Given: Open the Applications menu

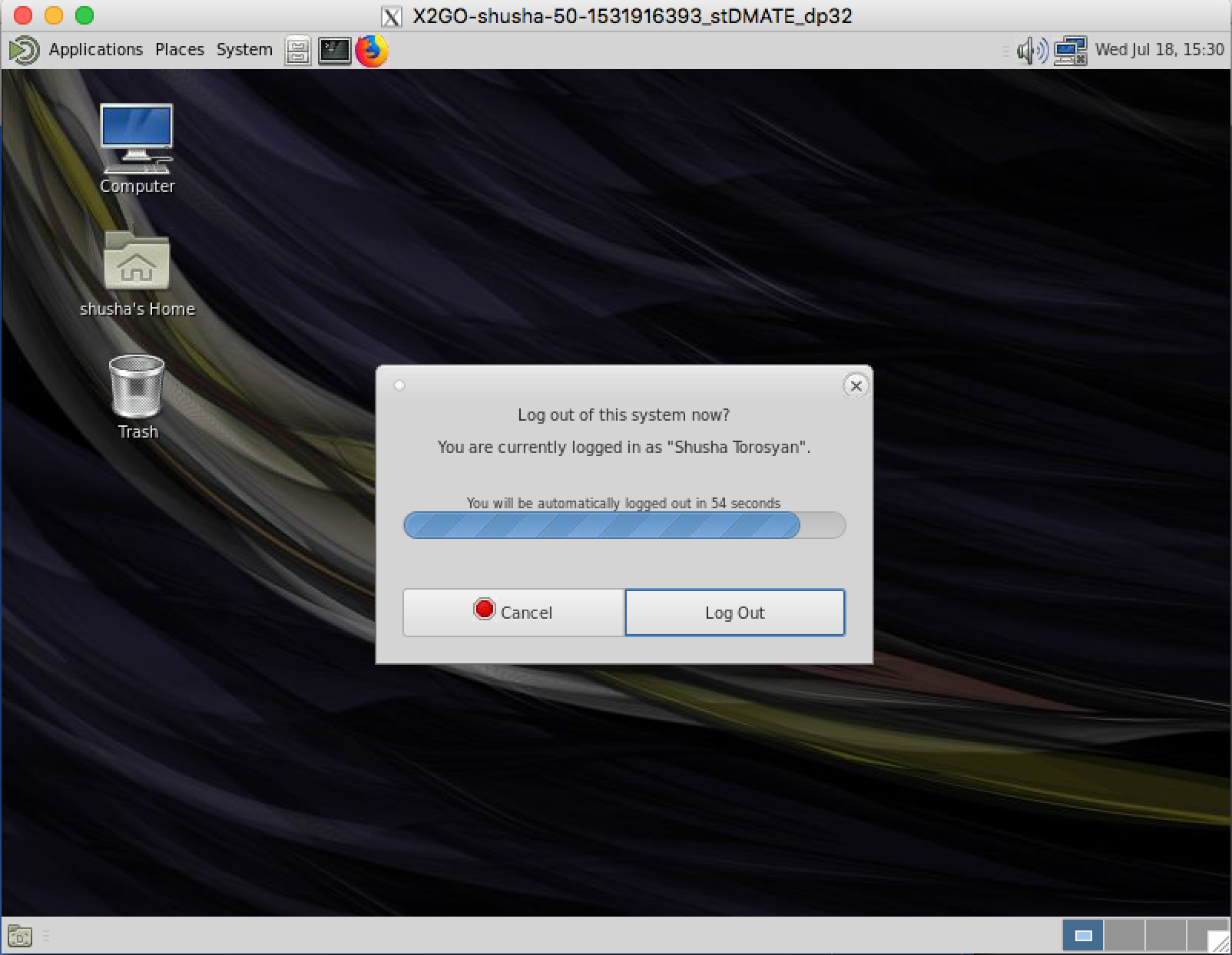Looking at the screenshot, I should [95, 50].
